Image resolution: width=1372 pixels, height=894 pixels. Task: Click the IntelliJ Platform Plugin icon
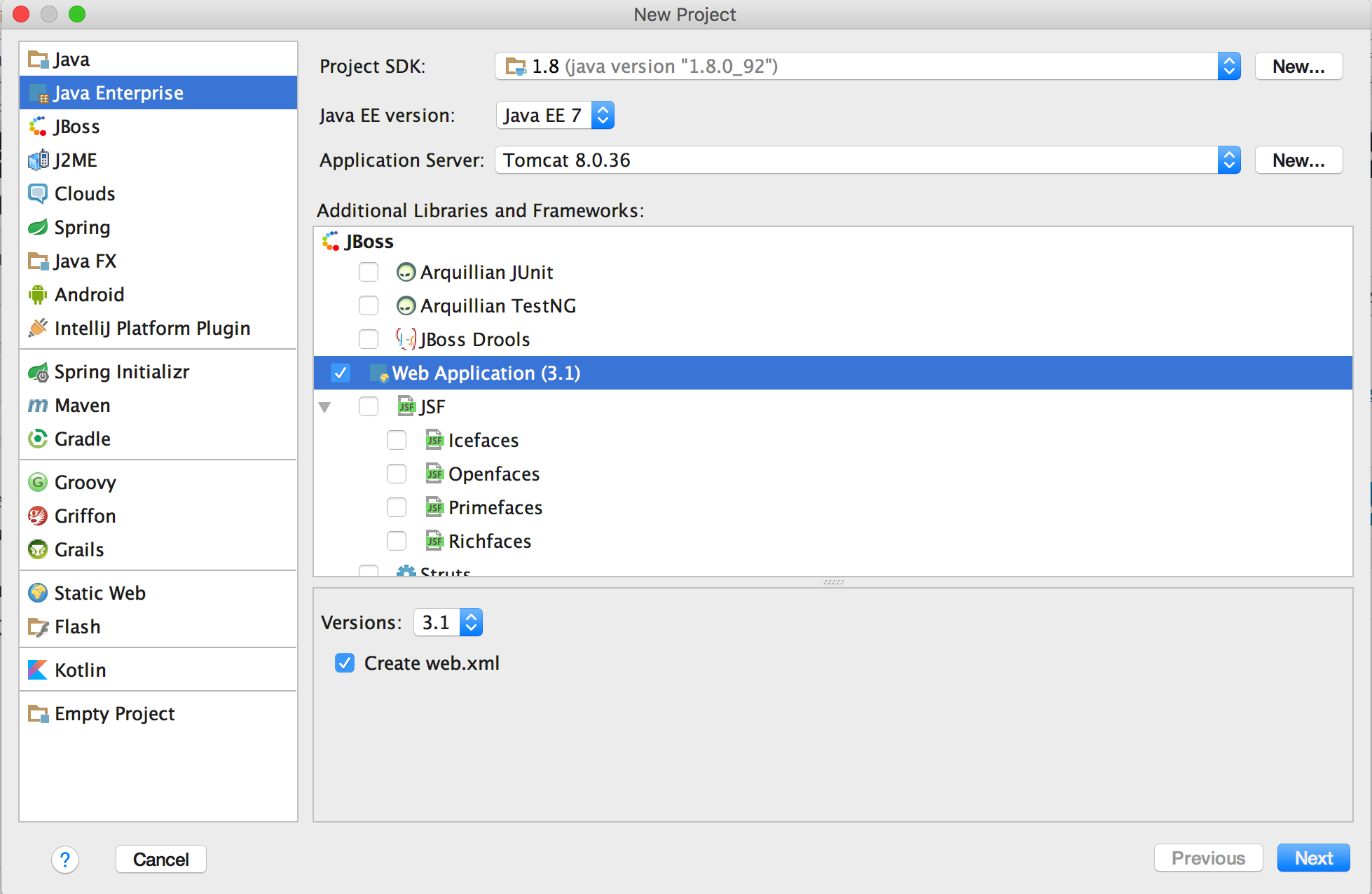38,328
